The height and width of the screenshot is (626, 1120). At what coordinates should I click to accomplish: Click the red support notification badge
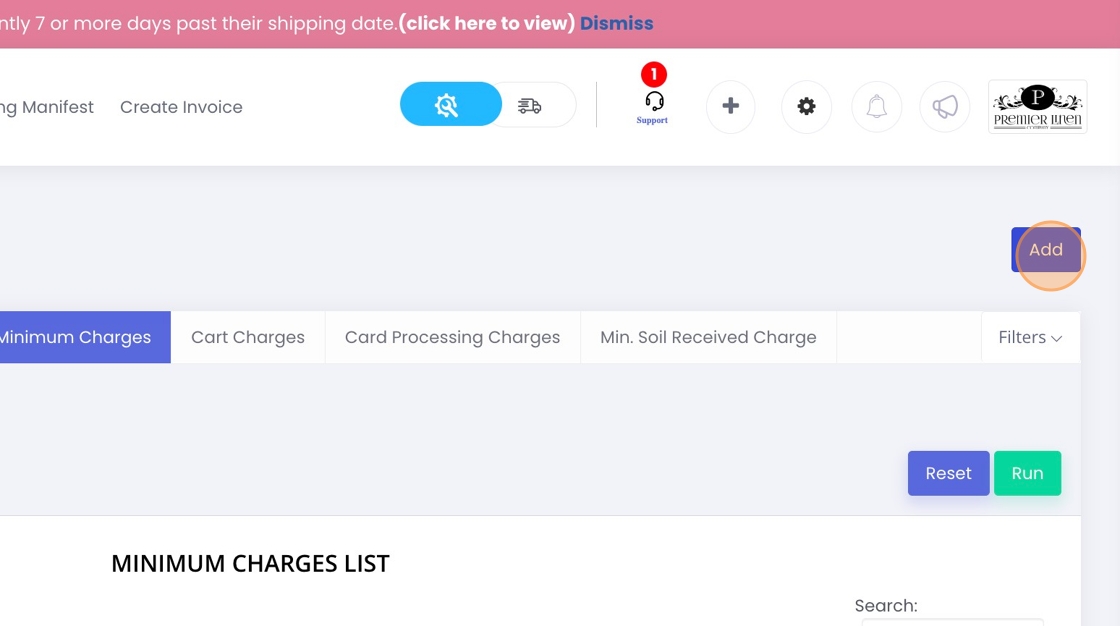point(653,74)
